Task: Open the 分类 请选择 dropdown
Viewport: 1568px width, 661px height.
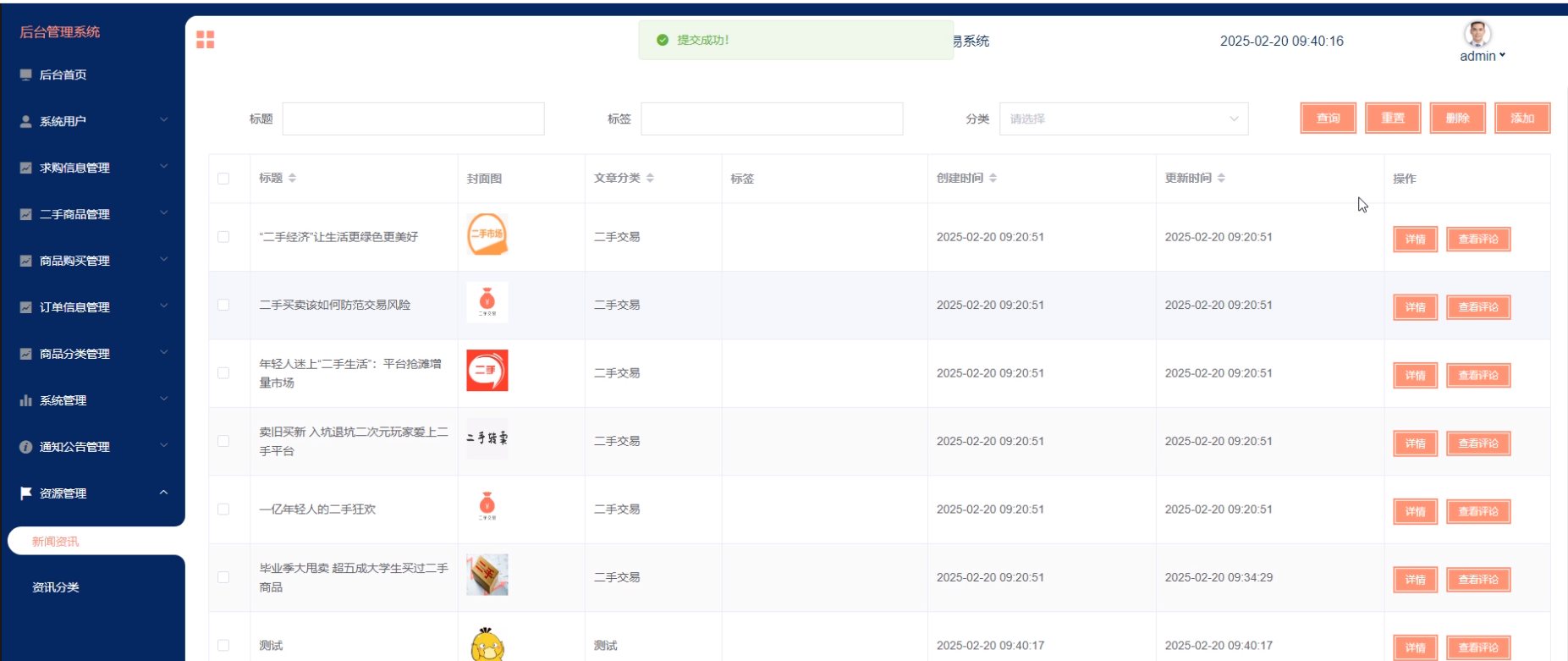Action: coord(1124,119)
